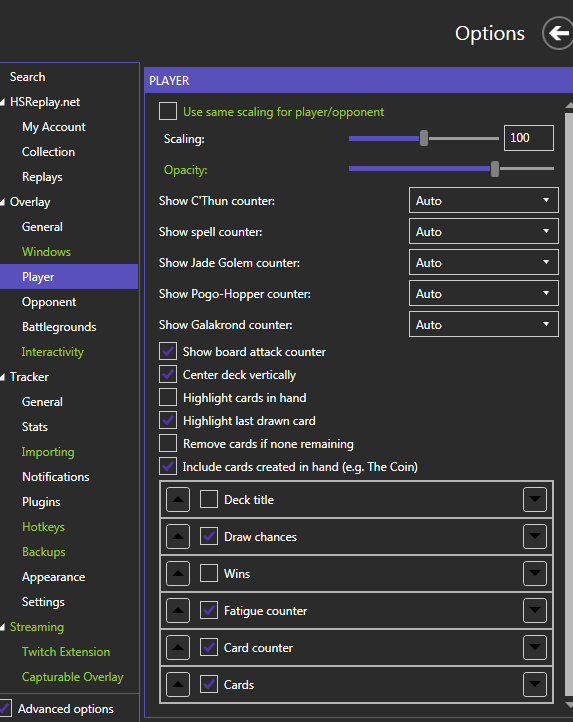Open Interactivity settings
Viewport: 573px width, 722px height.
tap(53, 352)
